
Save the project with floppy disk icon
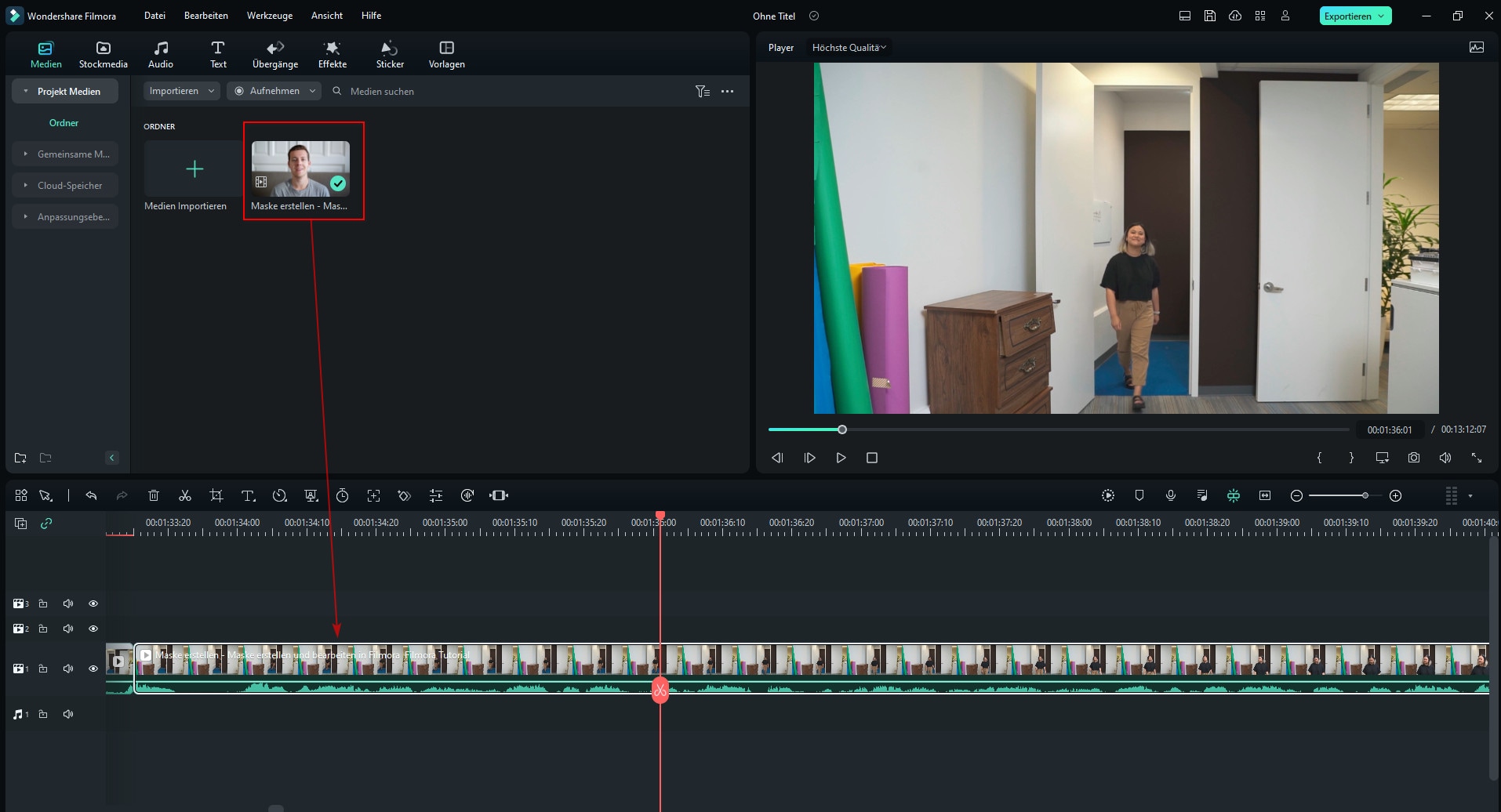pos(1210,16)
